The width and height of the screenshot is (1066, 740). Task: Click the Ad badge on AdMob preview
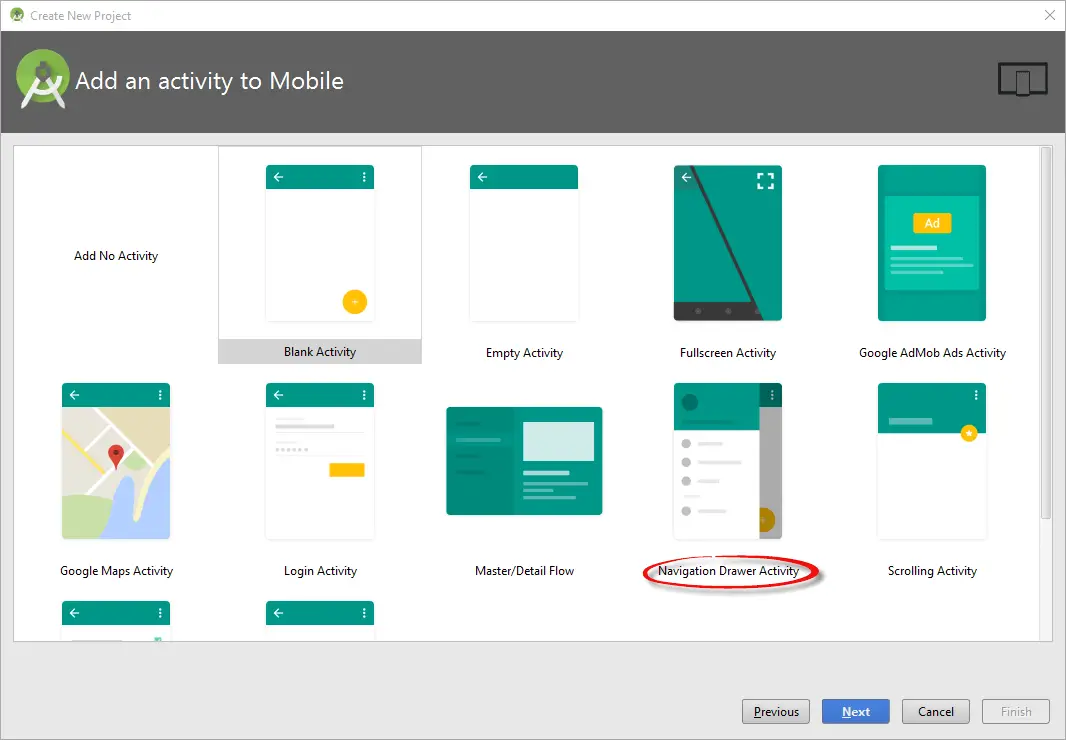pos(931,223)
